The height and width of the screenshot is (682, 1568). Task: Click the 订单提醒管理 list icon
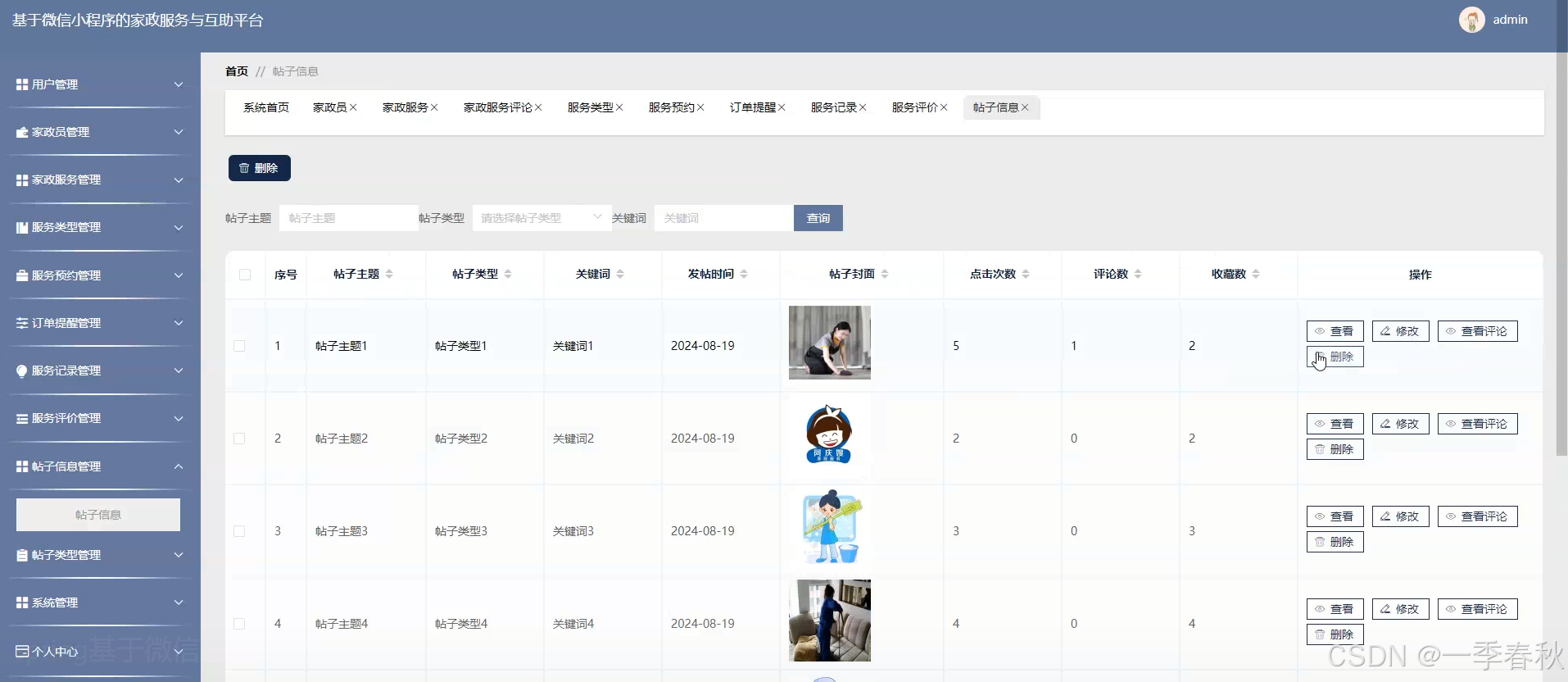[x=22, y=323]
